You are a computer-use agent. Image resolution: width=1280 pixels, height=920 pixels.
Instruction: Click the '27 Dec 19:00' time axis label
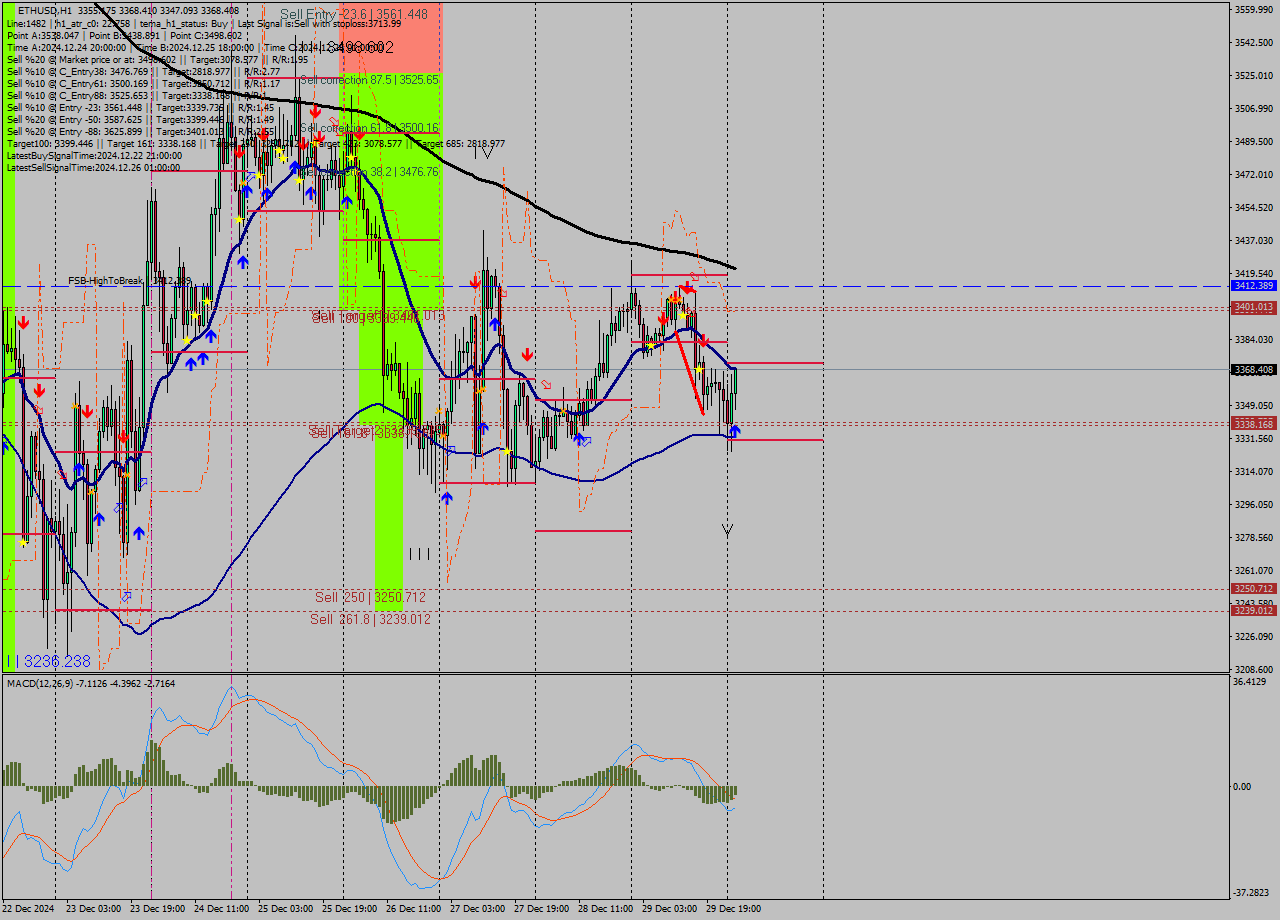pyautogui.click(x=541, y=909)
